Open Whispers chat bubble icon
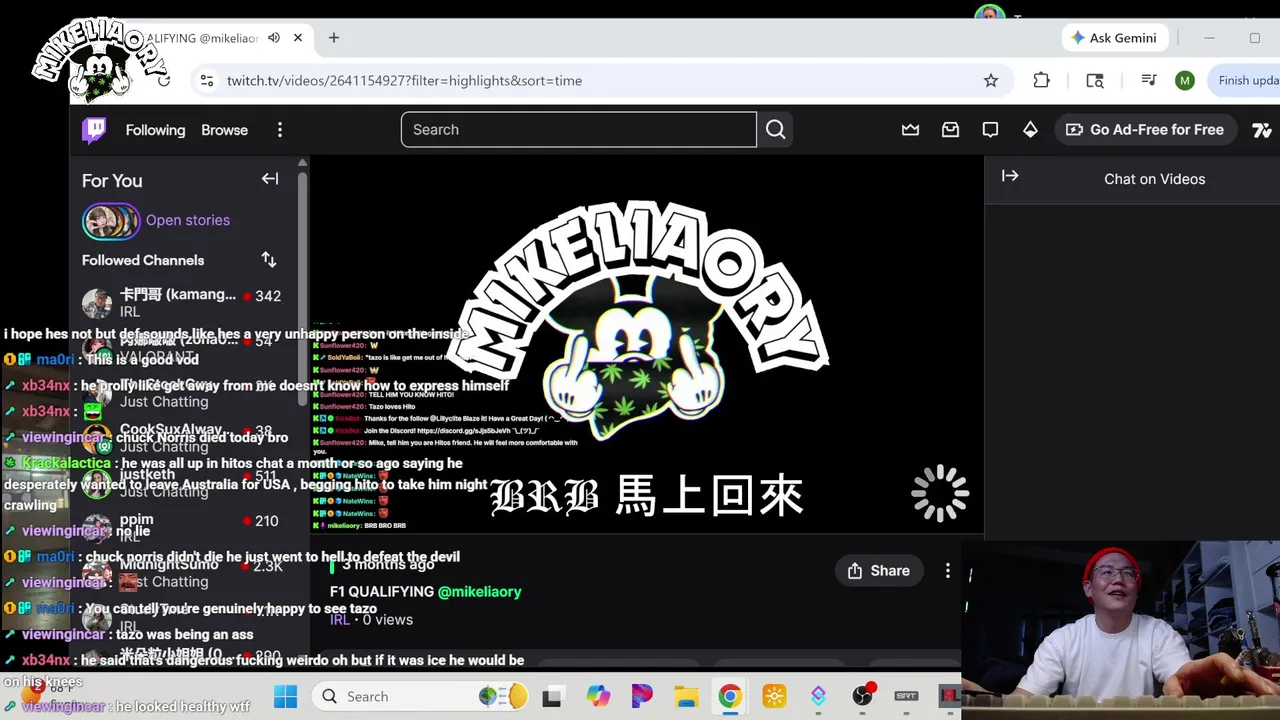 click(x=990, y=130)
